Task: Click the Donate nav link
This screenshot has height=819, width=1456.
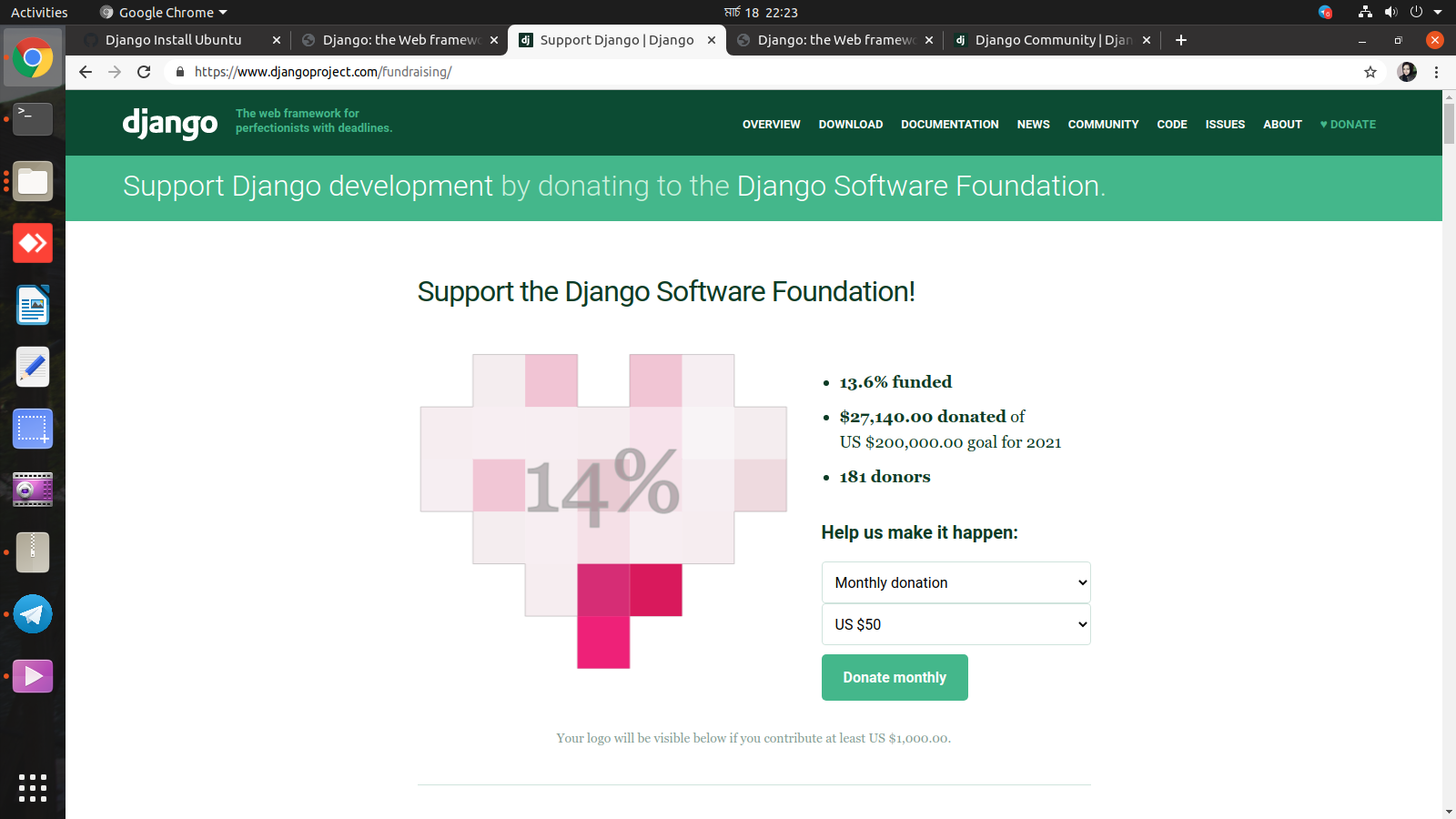Action: click(1348, 125)
